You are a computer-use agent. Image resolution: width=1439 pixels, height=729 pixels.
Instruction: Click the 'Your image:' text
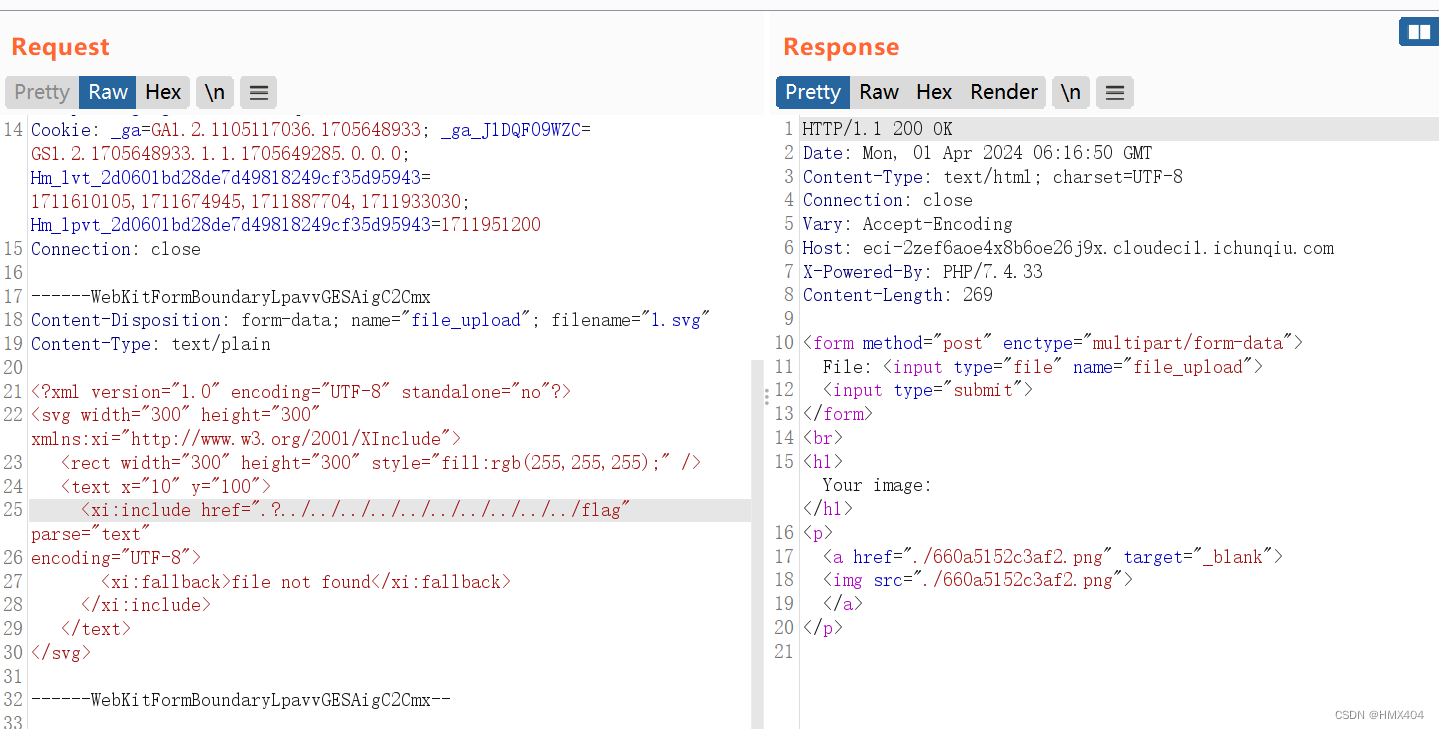click(x=877, y=486)
